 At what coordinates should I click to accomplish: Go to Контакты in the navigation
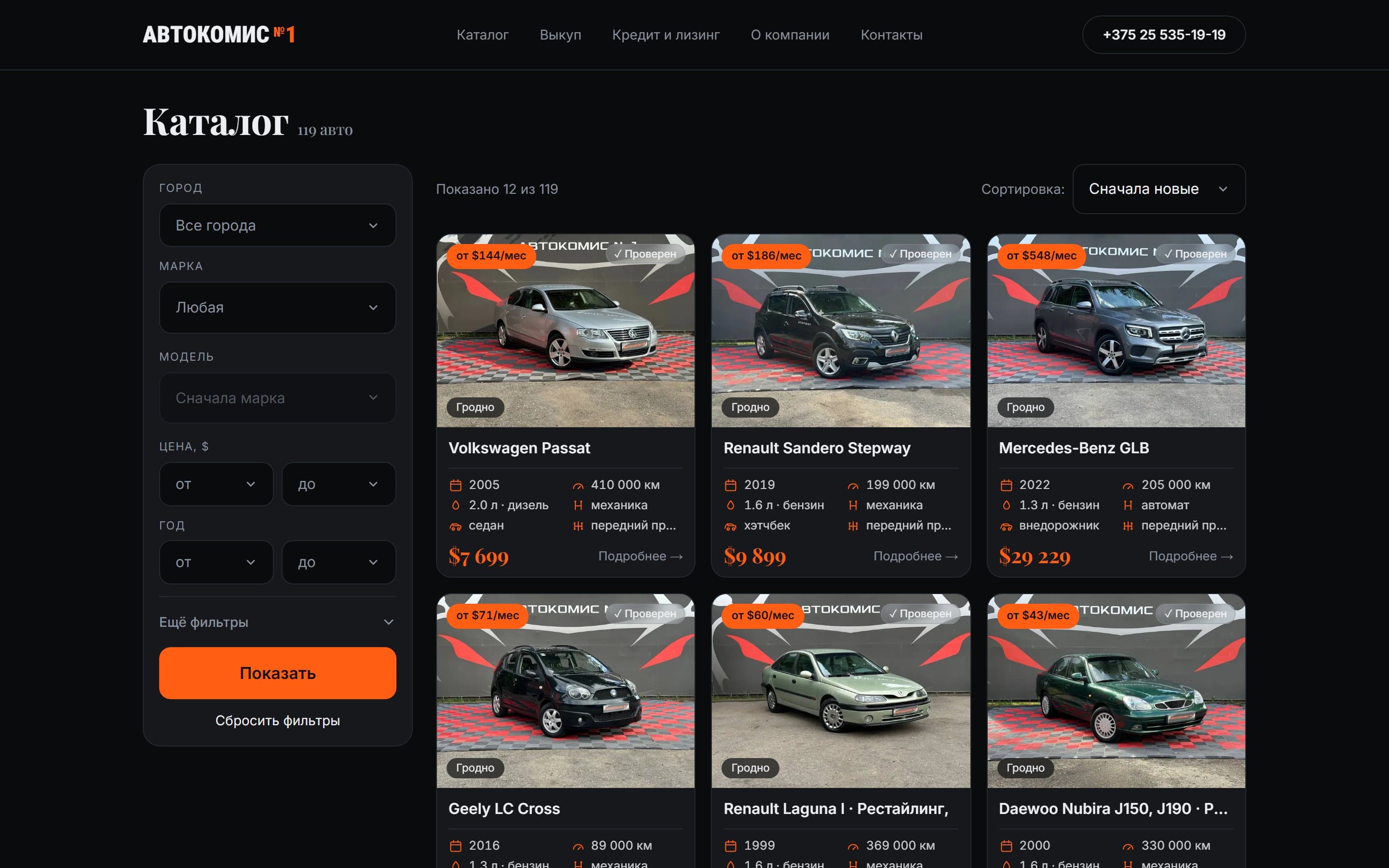coord(891,35)
